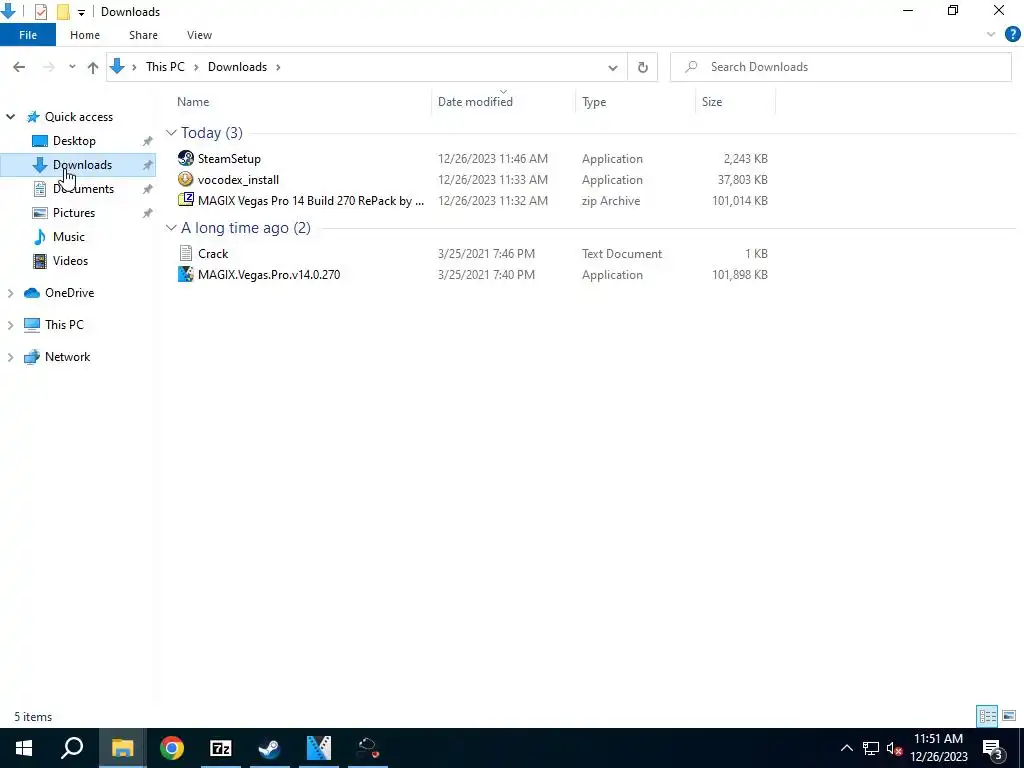Image resolution: width=1024 pixels, height=768 pixels.
Task: Click Downloads in address breadcrumb
Action: point(237,67)
